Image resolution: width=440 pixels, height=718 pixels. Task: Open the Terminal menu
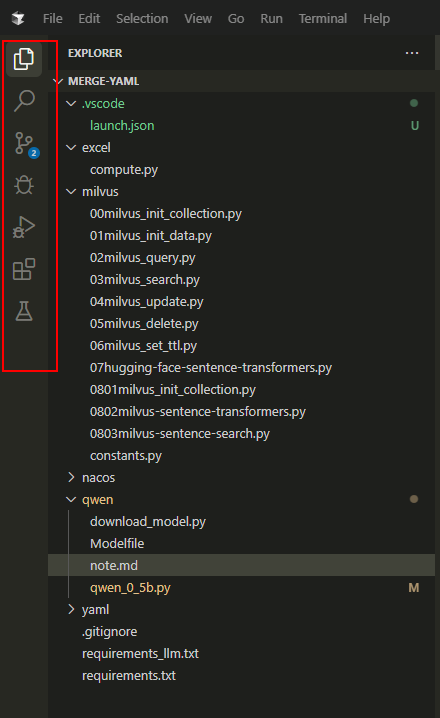pos(323,18)
